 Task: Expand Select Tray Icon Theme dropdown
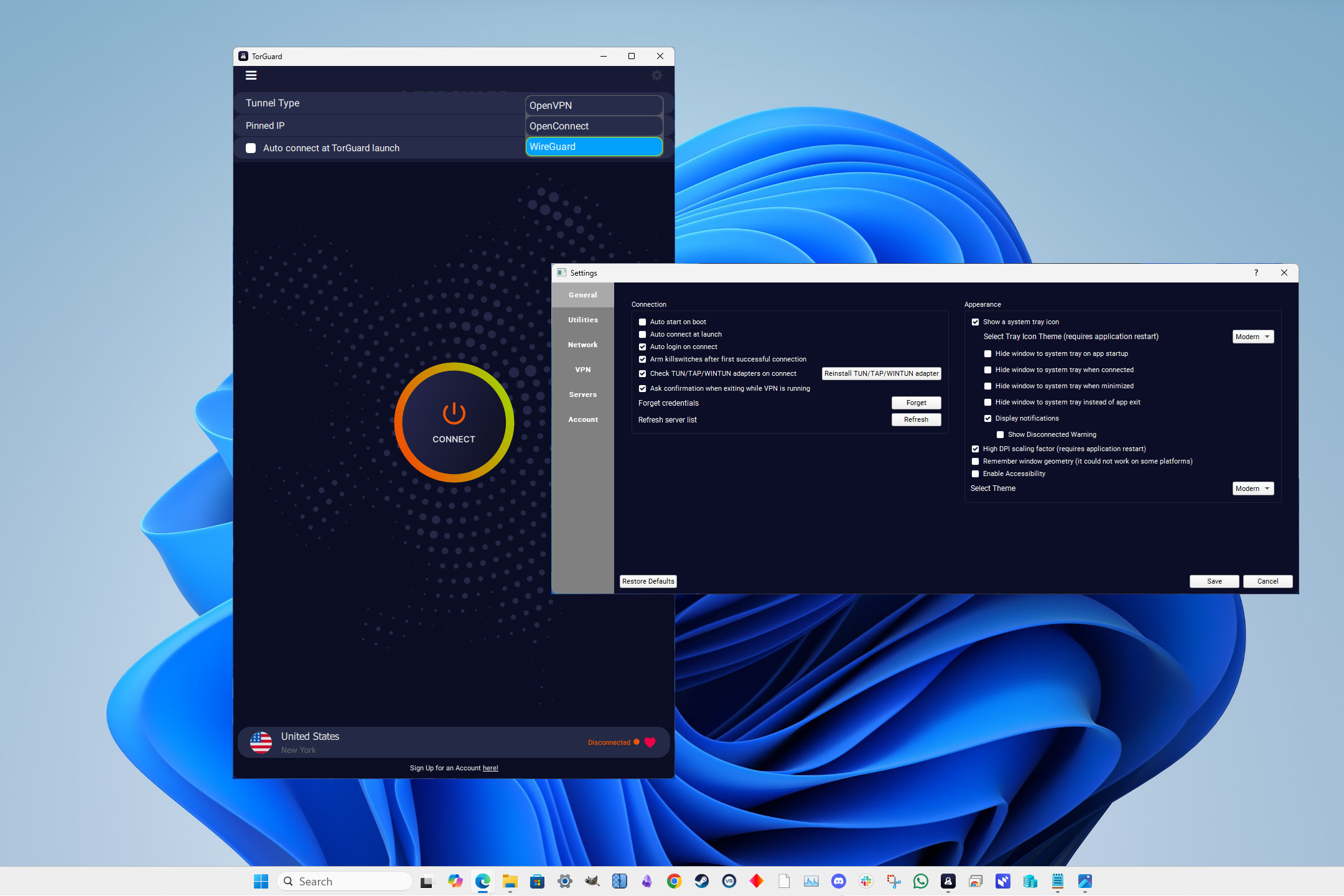[x=1253, y=336]
